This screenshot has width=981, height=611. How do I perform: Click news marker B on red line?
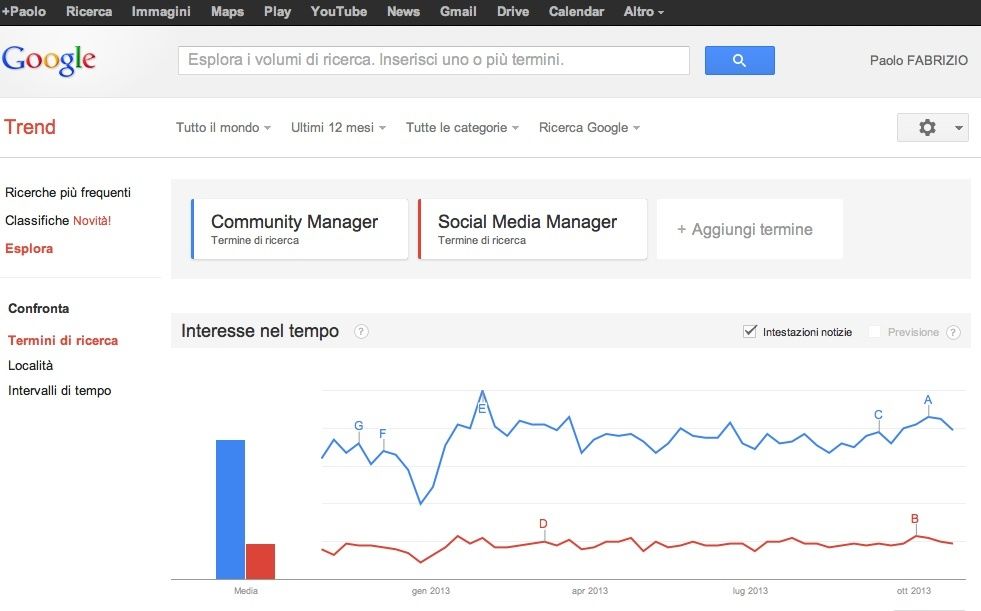pyautogui.click(x=914, y=519)
